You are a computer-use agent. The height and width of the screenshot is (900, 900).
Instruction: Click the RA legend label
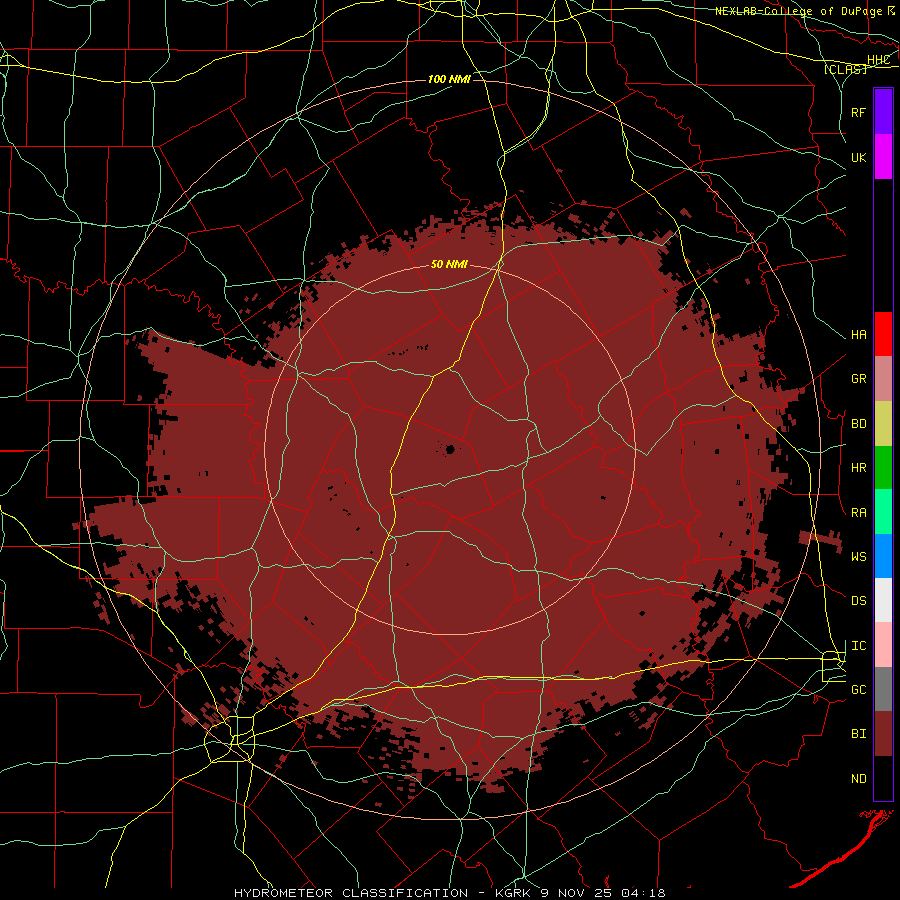point(858,513)
